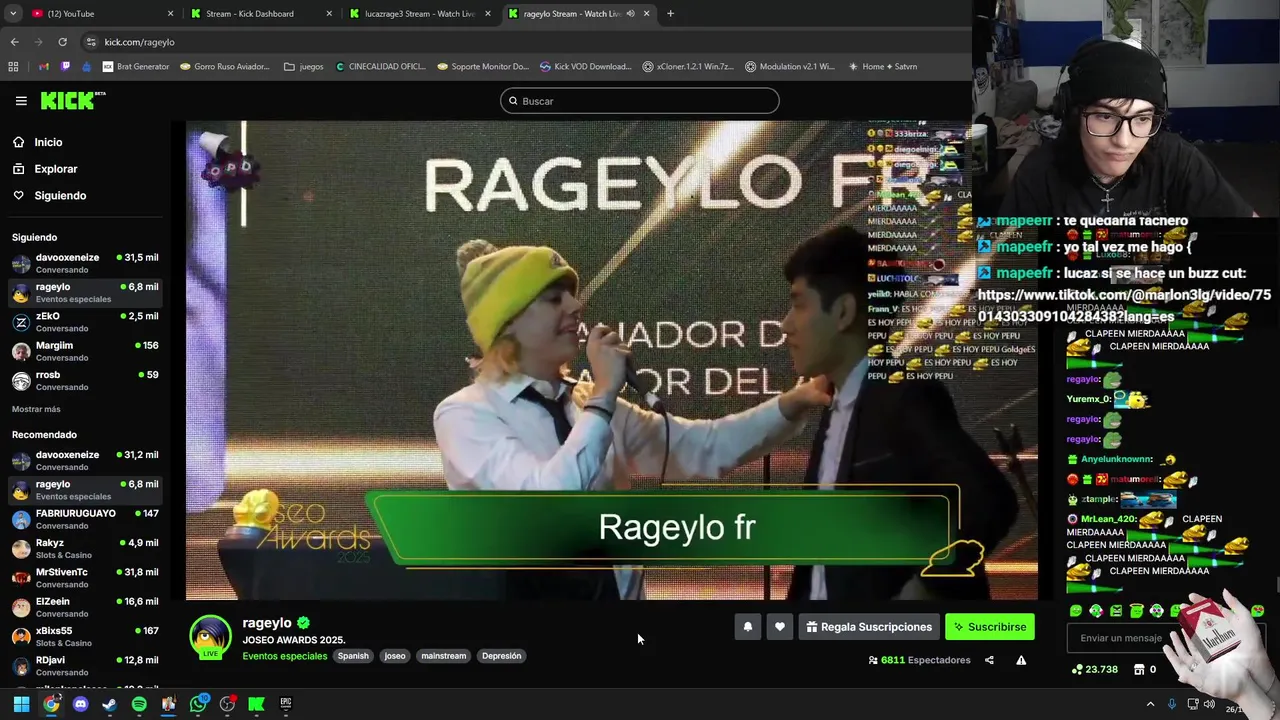Viewport: 1280px width, 720px height.
Task: Reload the page
Action: click(x=62, y=42)
